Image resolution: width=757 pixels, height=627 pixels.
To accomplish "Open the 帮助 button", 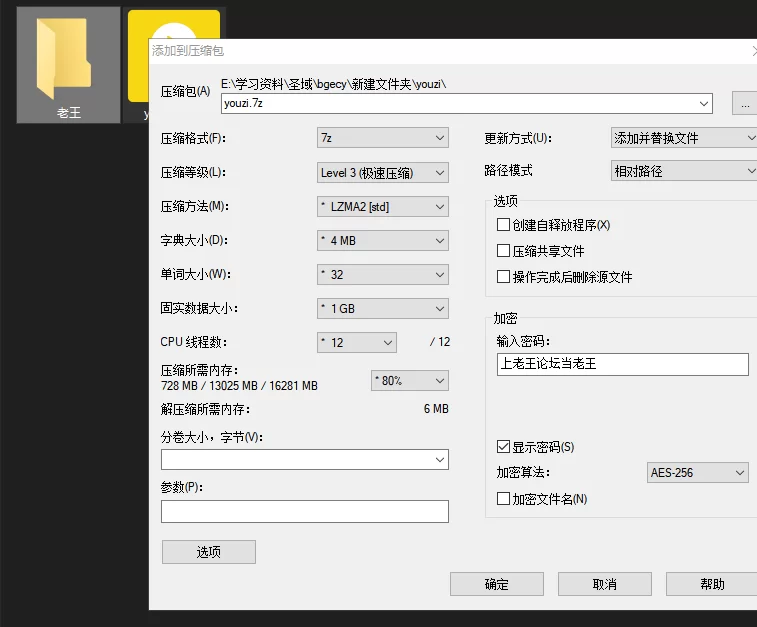I will (712, 584).
